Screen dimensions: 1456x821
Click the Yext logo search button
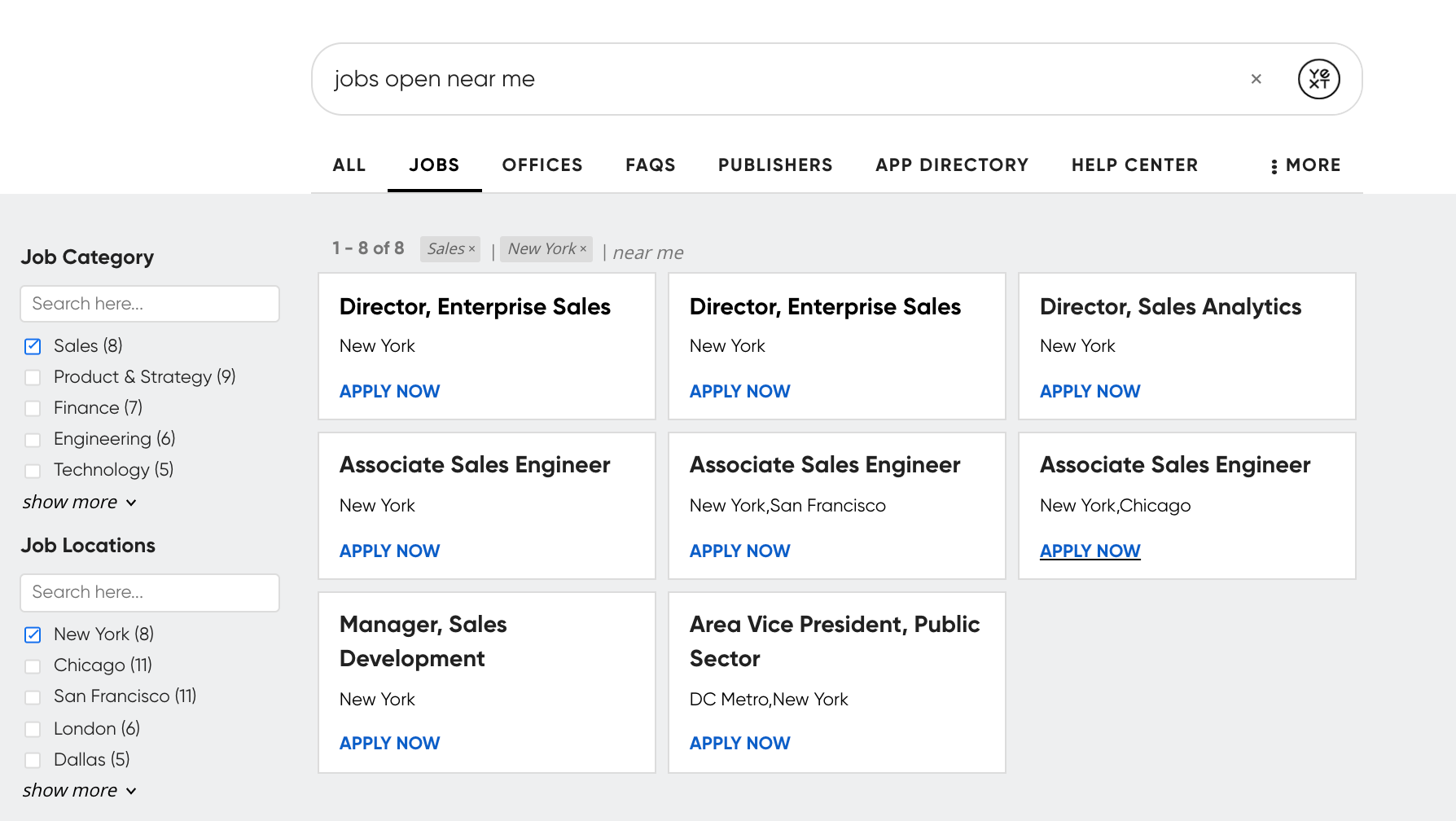pos(1318,79)
